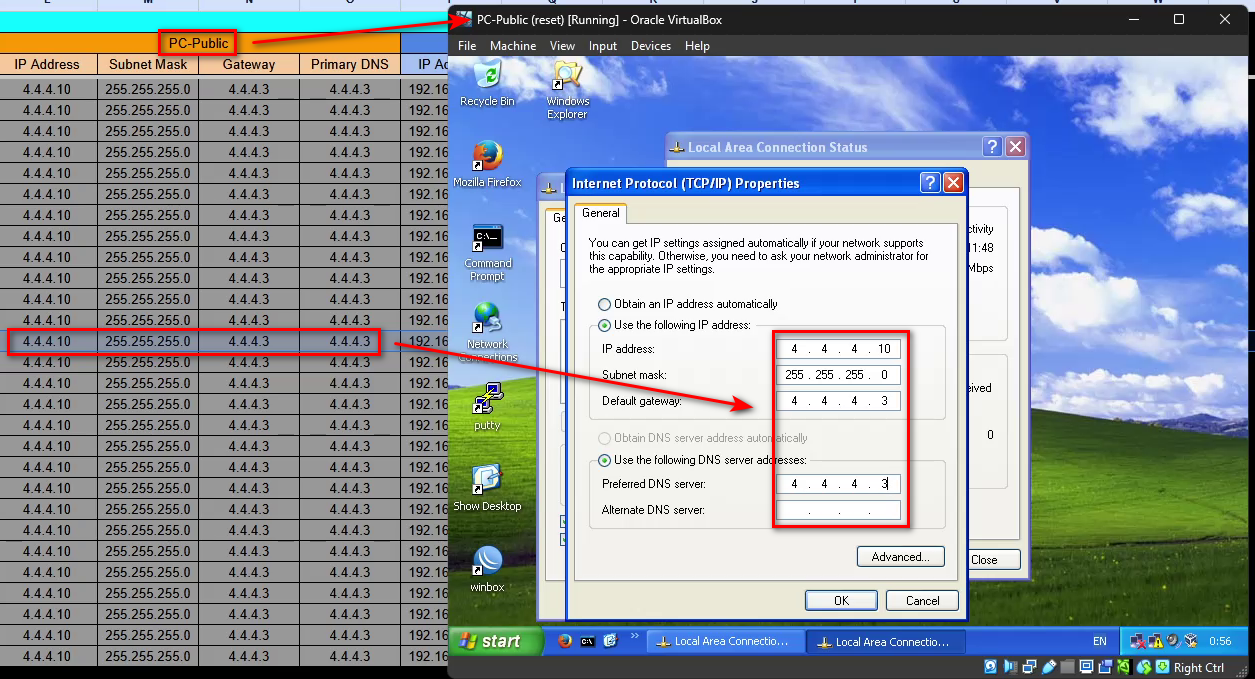Click the Right Ctrl host key indicator
This screenshot has height=679, width=1255.
[x=1199, y=667]
